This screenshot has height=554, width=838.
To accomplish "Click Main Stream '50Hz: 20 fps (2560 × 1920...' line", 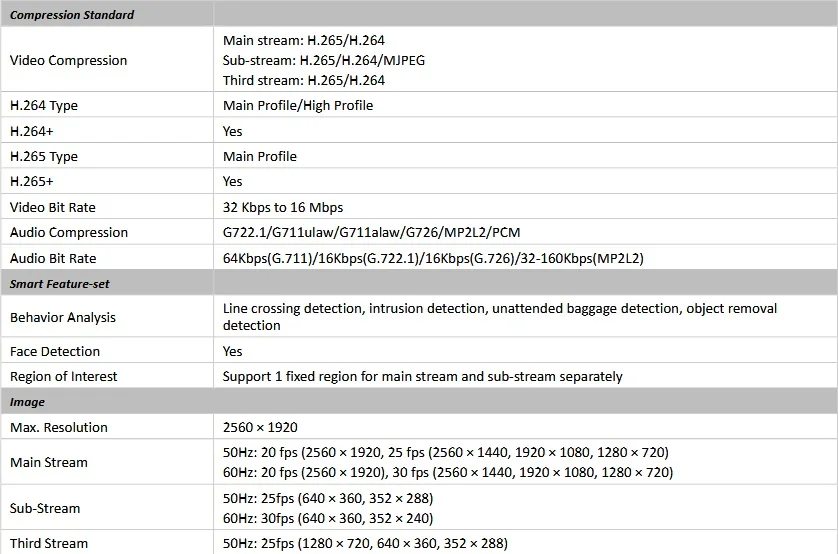I will pyautogui.click(x=446, y=452).
